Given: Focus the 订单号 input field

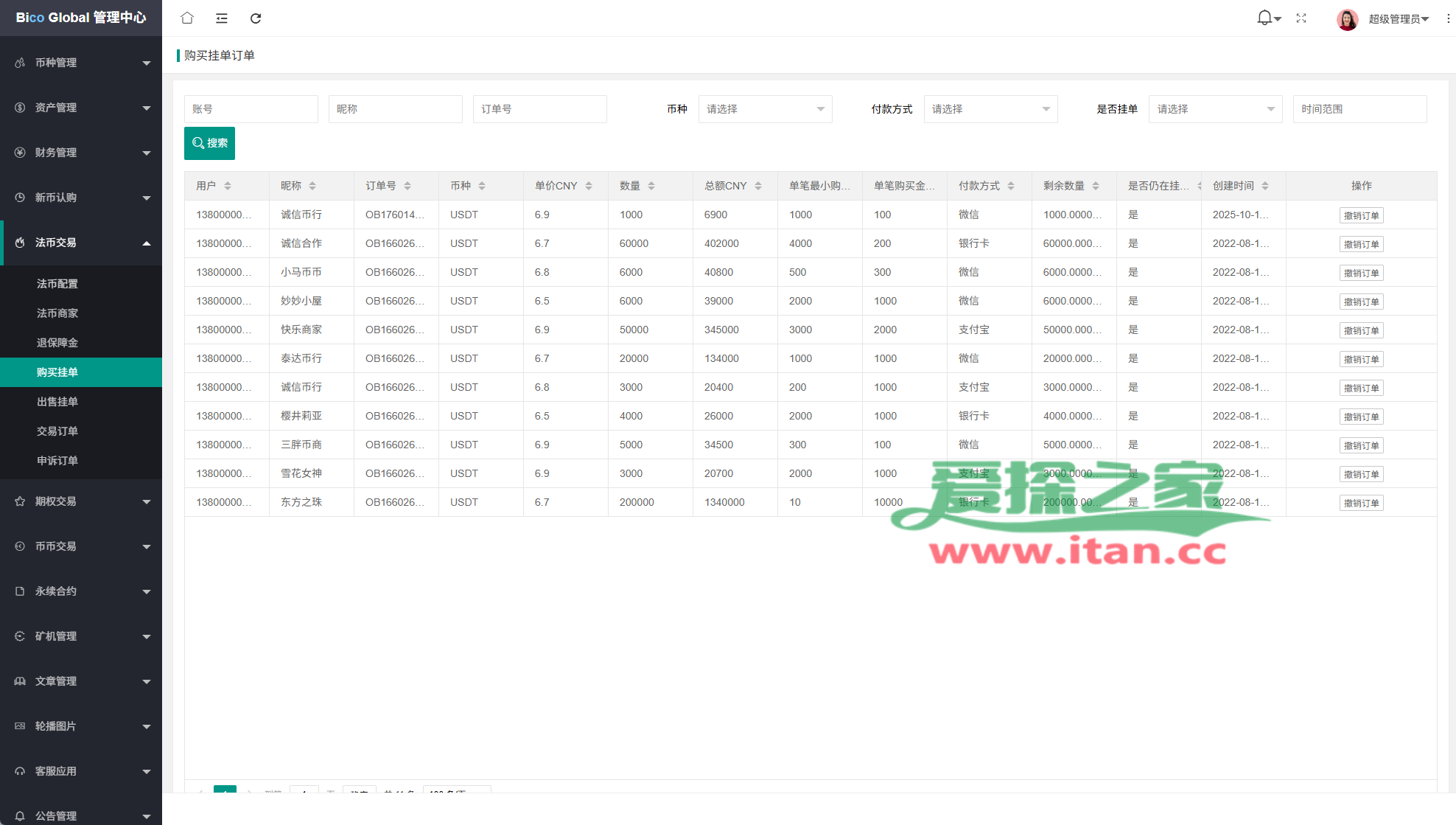Looking at the screenshot, I should pos(539,109).
